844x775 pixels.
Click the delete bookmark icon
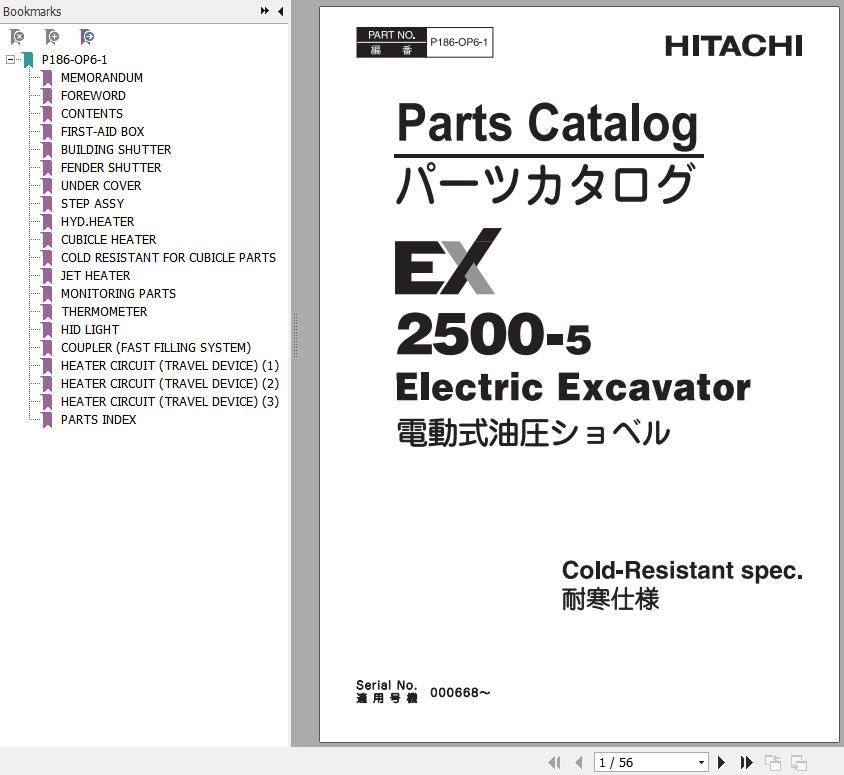(17, 37)
